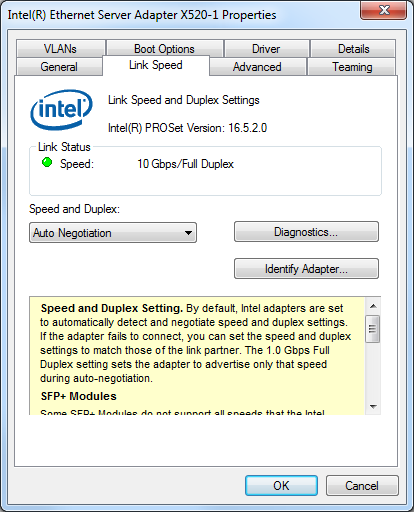
Task: Click the Intel logo image
Action: (61, 110)
